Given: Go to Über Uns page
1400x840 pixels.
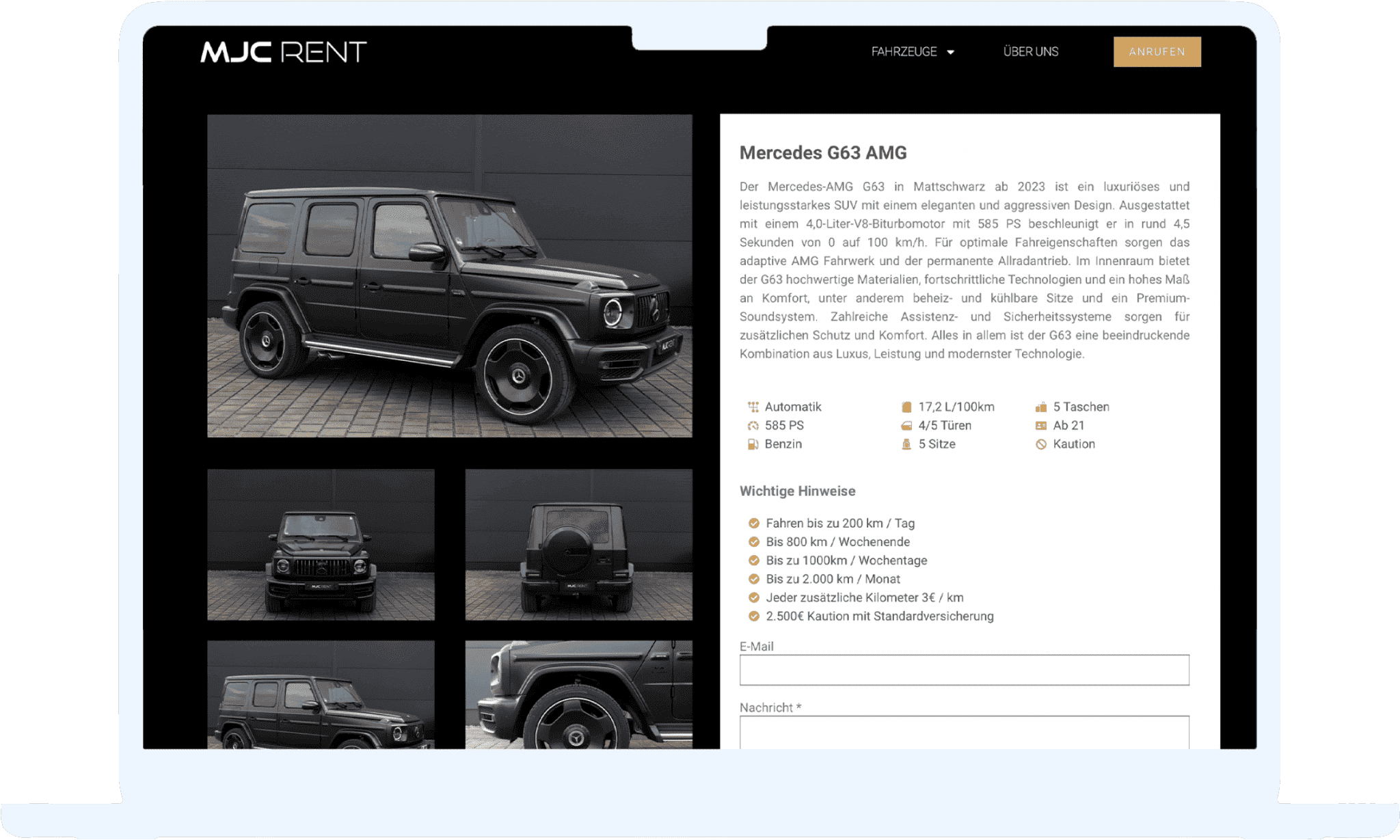Looking at the screenshot, I should (1030, 52).
